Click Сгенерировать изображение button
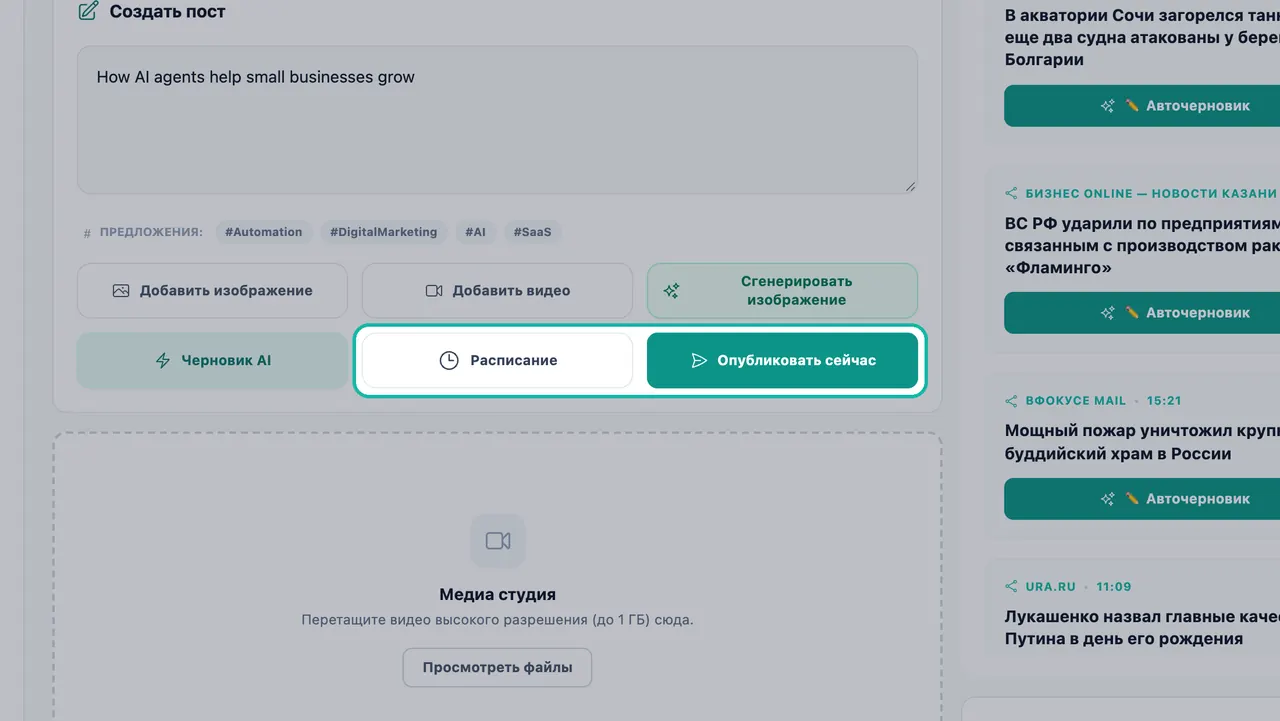 [782, 291]
